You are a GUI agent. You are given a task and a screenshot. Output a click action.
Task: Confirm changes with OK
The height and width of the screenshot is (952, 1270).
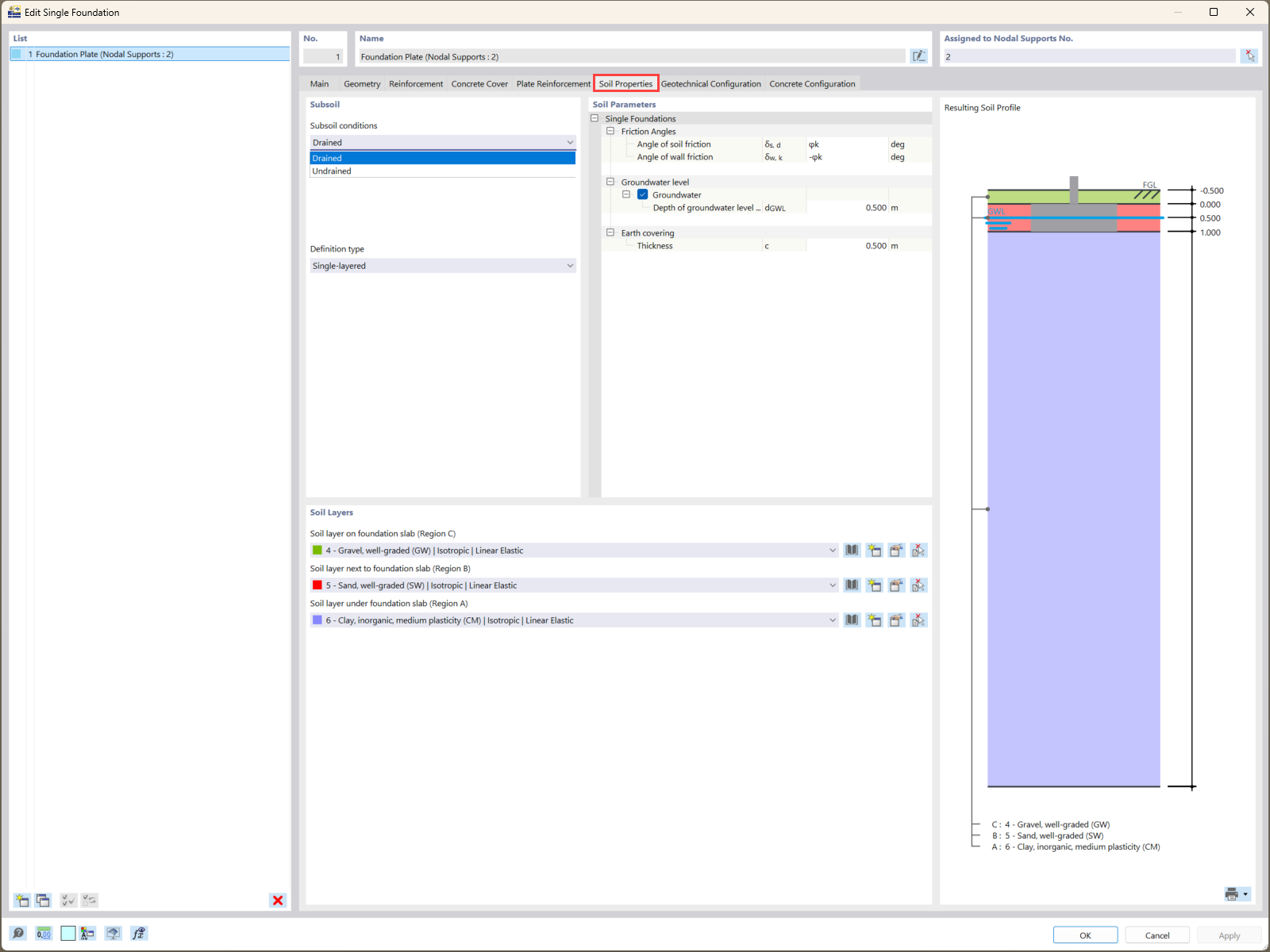[x=1084, y=935]
